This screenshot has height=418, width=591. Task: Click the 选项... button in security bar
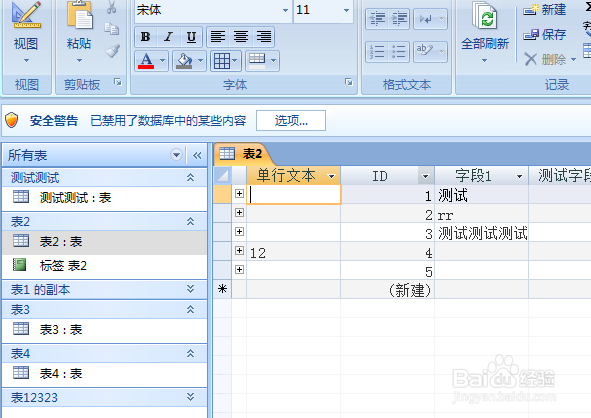click(x=291, y=121)
